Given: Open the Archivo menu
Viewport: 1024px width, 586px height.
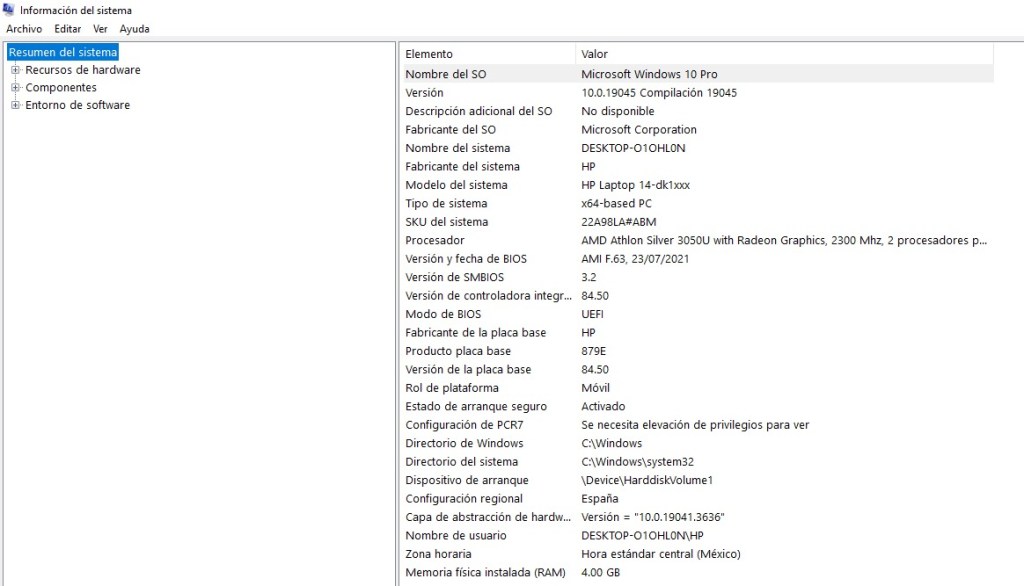Looking at the screenshot, I should [x=24, y=29].
